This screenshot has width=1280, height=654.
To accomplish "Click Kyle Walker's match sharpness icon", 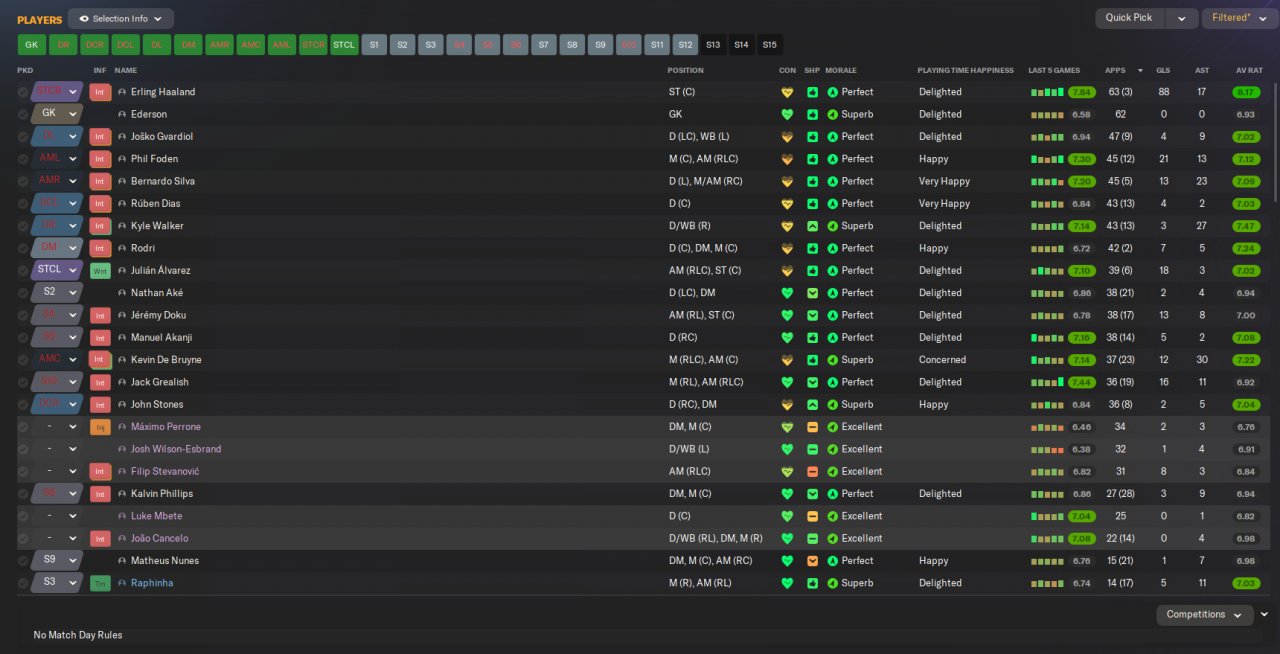I will pos(812,226).
